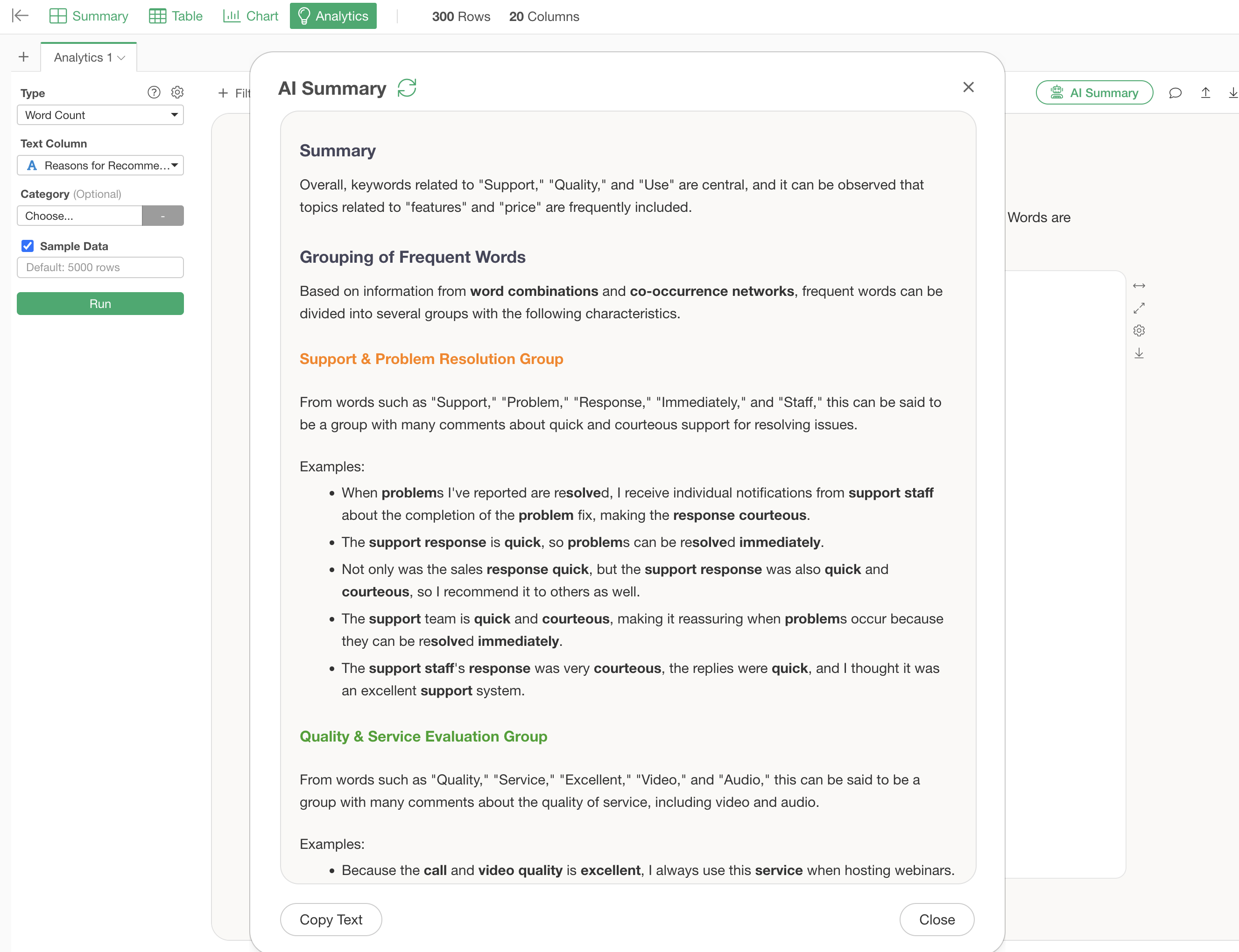Collapse sidebar with back arrow icon
This screenshot has width=1239, height=952.
point(20,16)
